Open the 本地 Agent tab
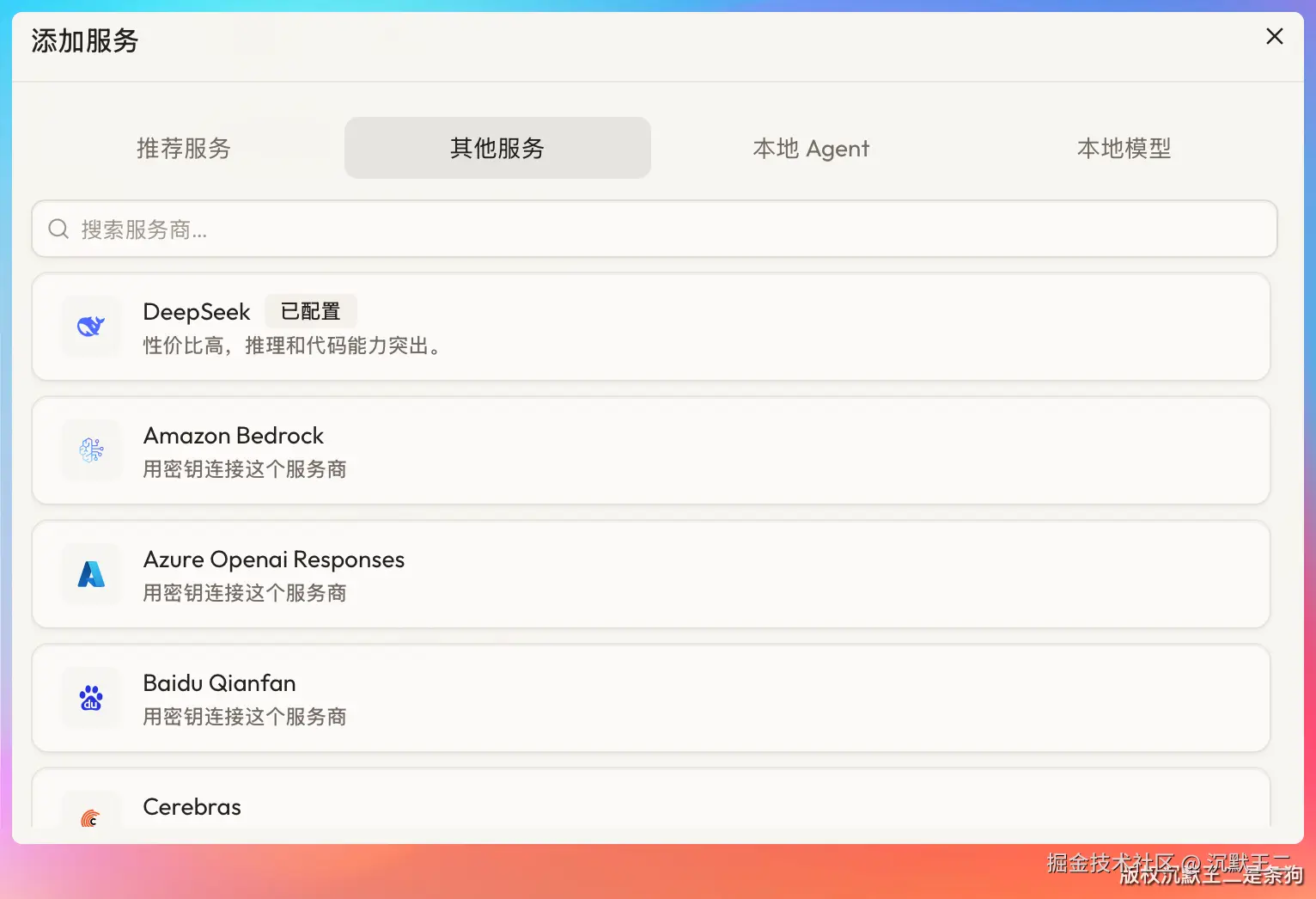 point(811,148)
